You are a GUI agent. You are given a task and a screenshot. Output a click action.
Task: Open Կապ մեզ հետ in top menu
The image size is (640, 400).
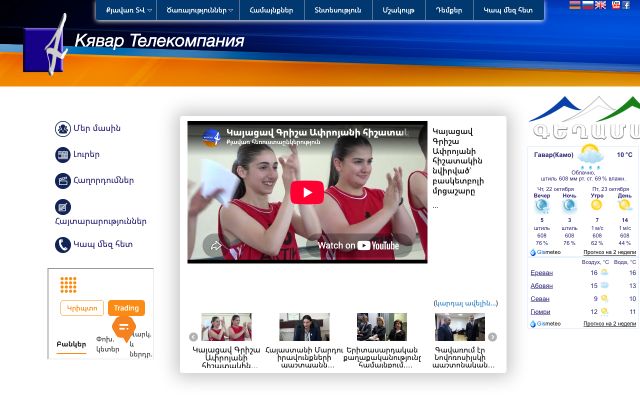click(508, 10)
